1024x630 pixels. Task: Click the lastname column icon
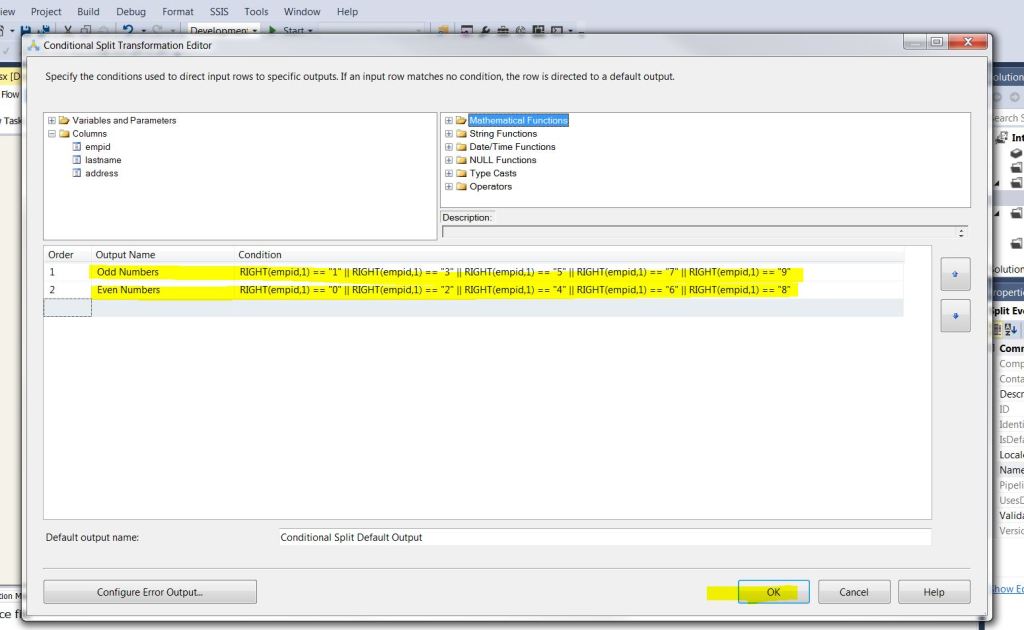(x=76, y=160)
